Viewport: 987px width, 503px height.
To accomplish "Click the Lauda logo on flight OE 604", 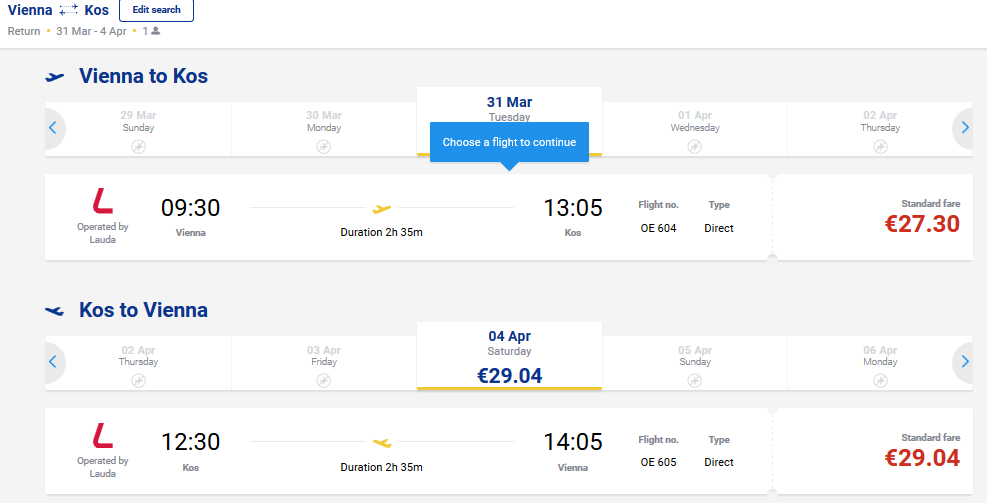I will pos(103,201).
